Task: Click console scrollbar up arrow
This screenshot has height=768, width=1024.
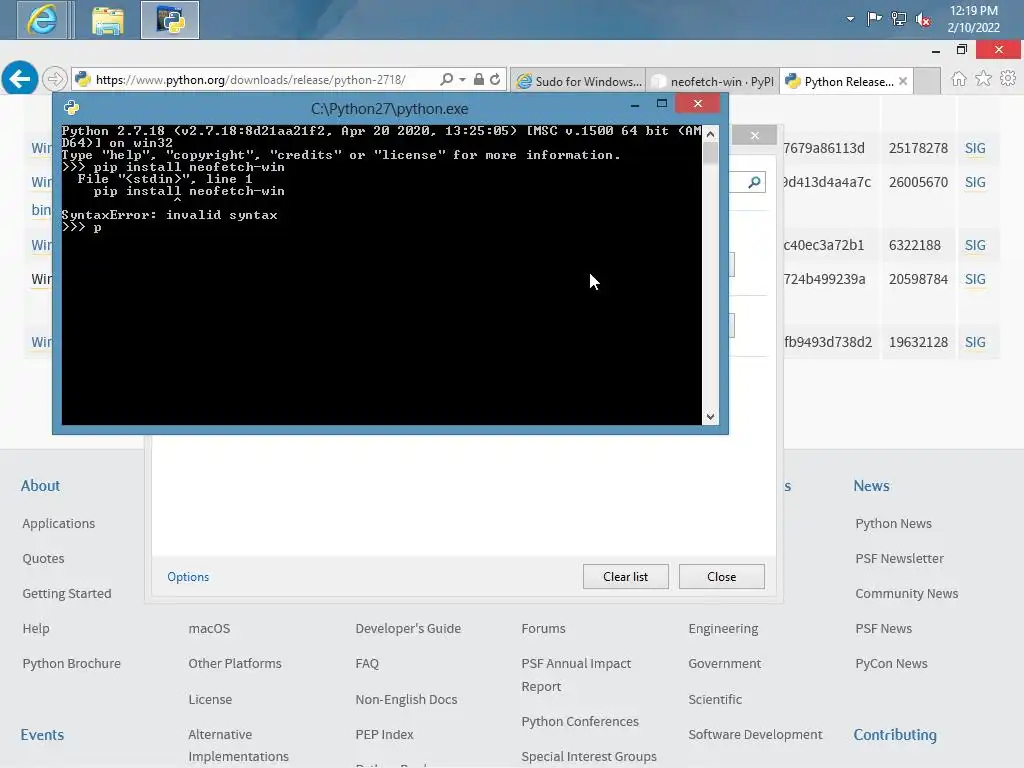Action: click(x=711, y=134)
